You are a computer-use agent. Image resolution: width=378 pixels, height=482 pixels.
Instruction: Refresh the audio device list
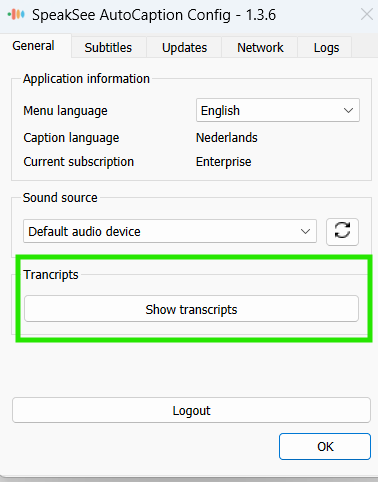[342, 232]
